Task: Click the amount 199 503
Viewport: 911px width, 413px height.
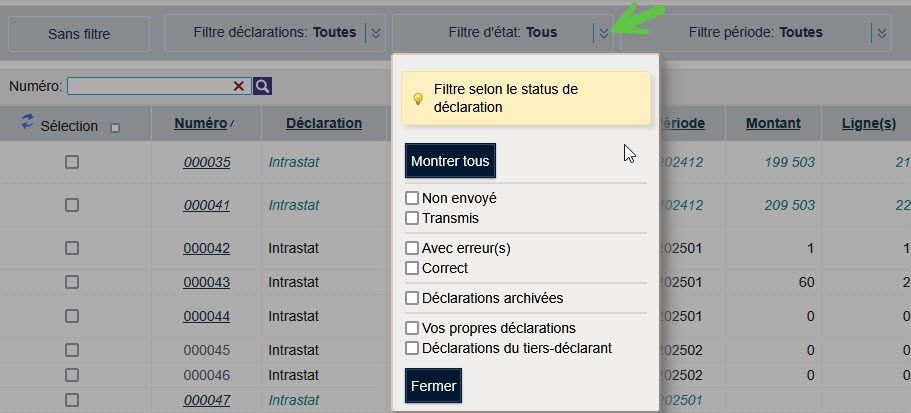Action: (790, 163)
